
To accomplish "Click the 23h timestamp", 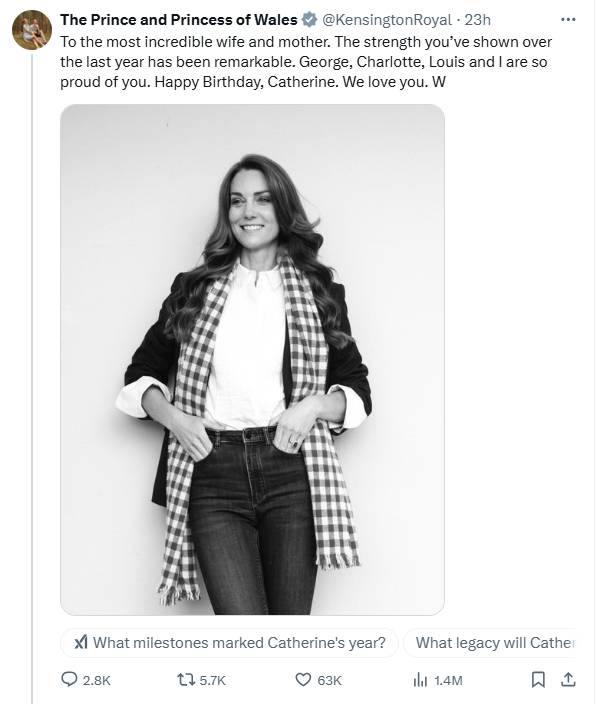I will 477,20.
